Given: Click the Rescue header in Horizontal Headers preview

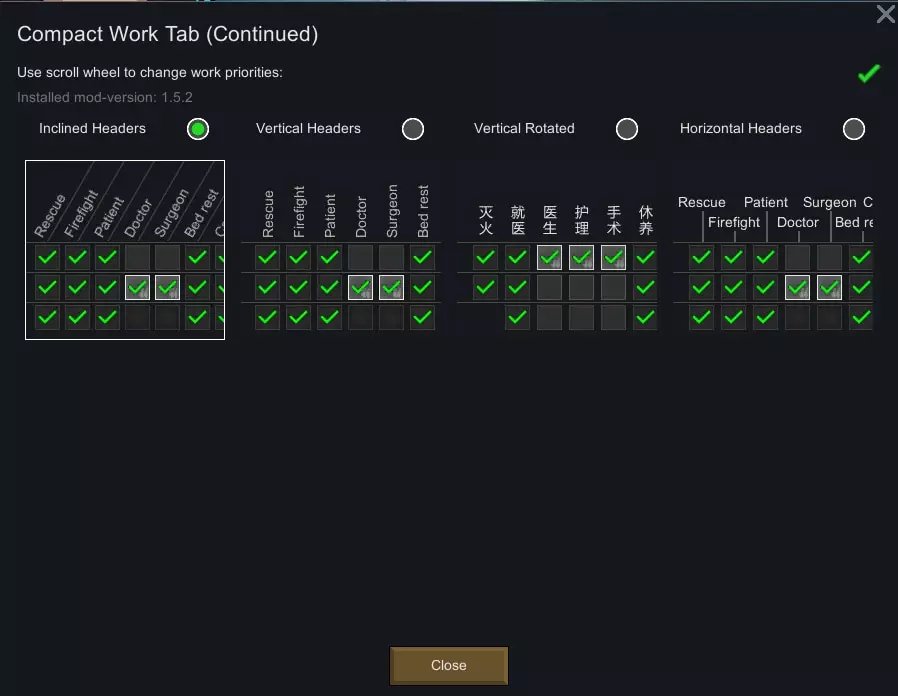Looking at the screenshot, I should click(x=702, y=202).
